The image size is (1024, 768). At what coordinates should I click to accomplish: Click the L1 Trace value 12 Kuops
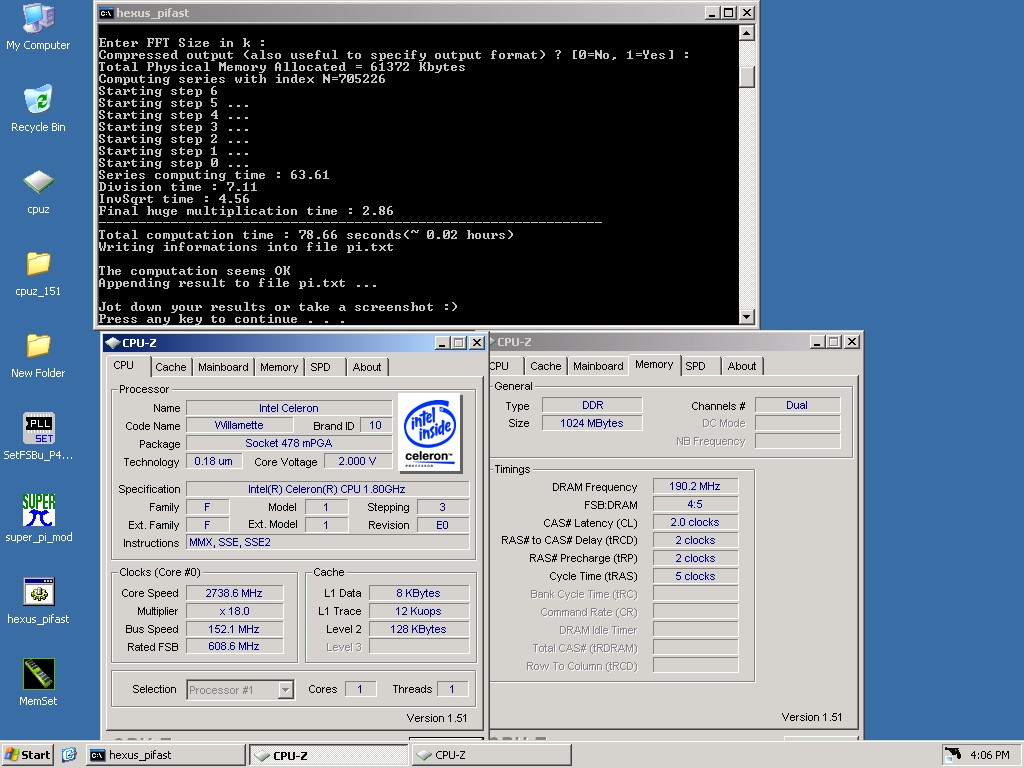pos(419,611)
